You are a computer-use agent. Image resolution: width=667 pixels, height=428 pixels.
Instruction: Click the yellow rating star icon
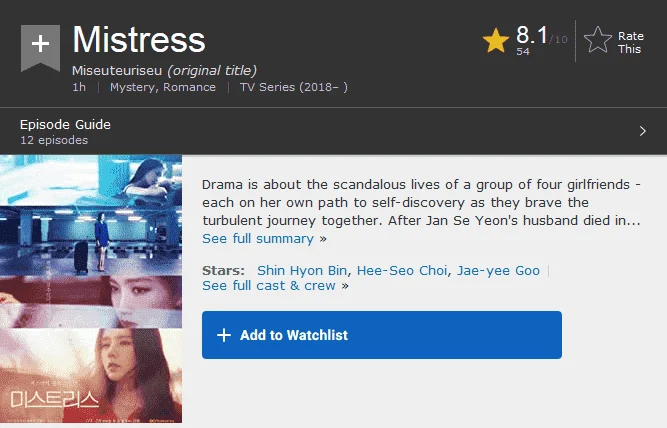(496, 40)
